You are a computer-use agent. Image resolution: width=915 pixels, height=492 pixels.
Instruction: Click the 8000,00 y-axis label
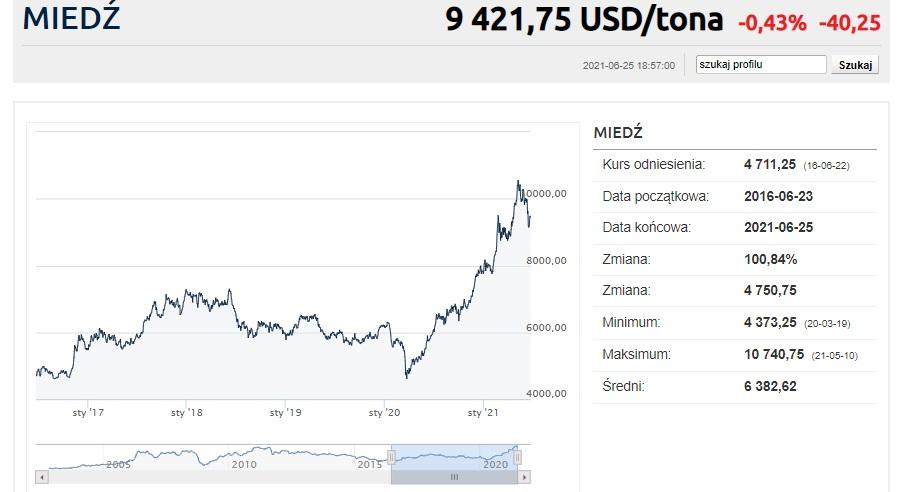546,260
